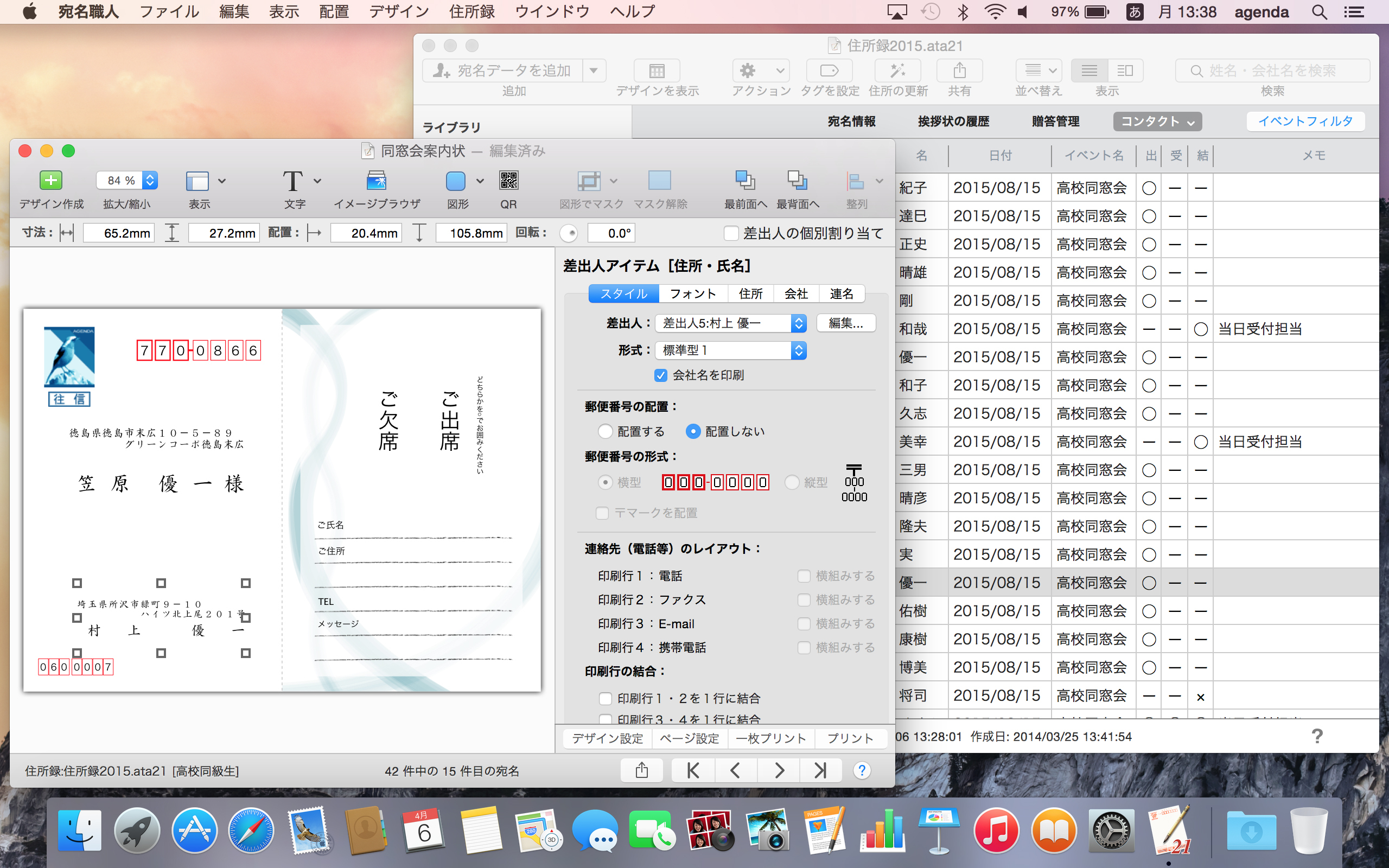Go to next record arrow
The width and height of the screenshot is (1389, 868).
pyautogui.click(x=778, y=770)
